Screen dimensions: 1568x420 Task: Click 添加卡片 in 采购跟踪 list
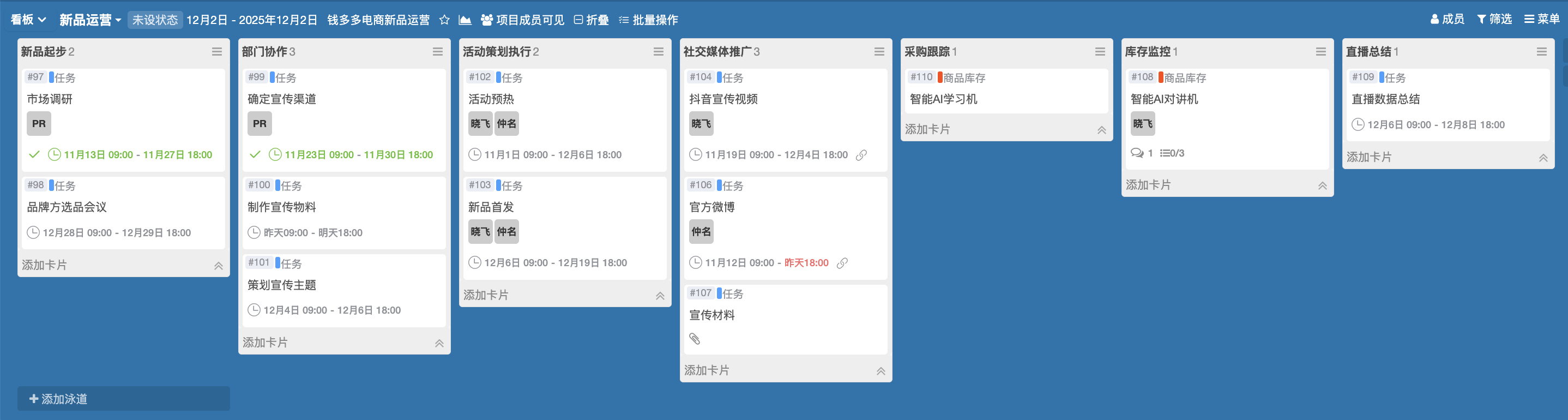[927, 129]
